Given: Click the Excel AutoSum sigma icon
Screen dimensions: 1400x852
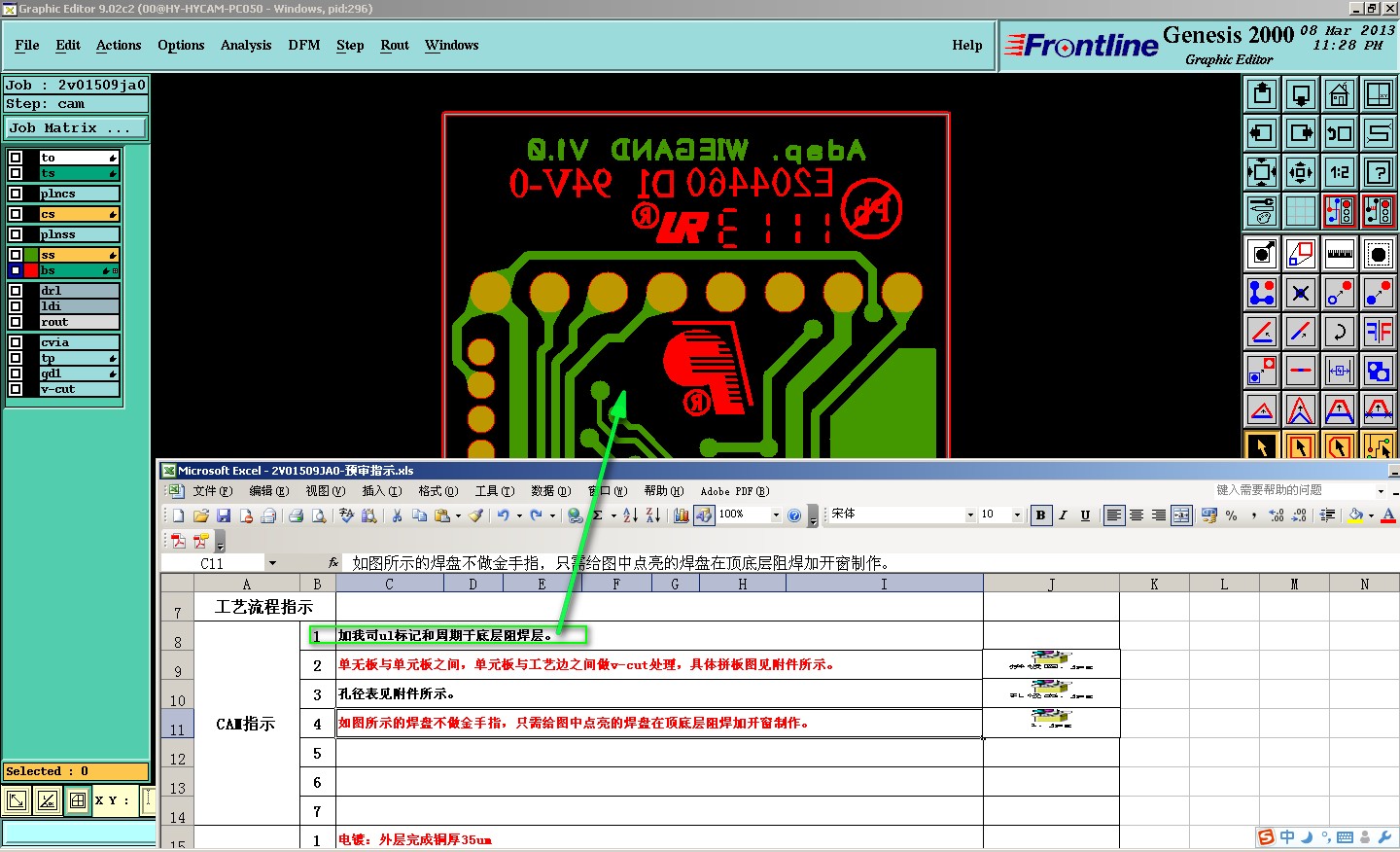Looking at the screenshot, I should [x=598, y=515].
